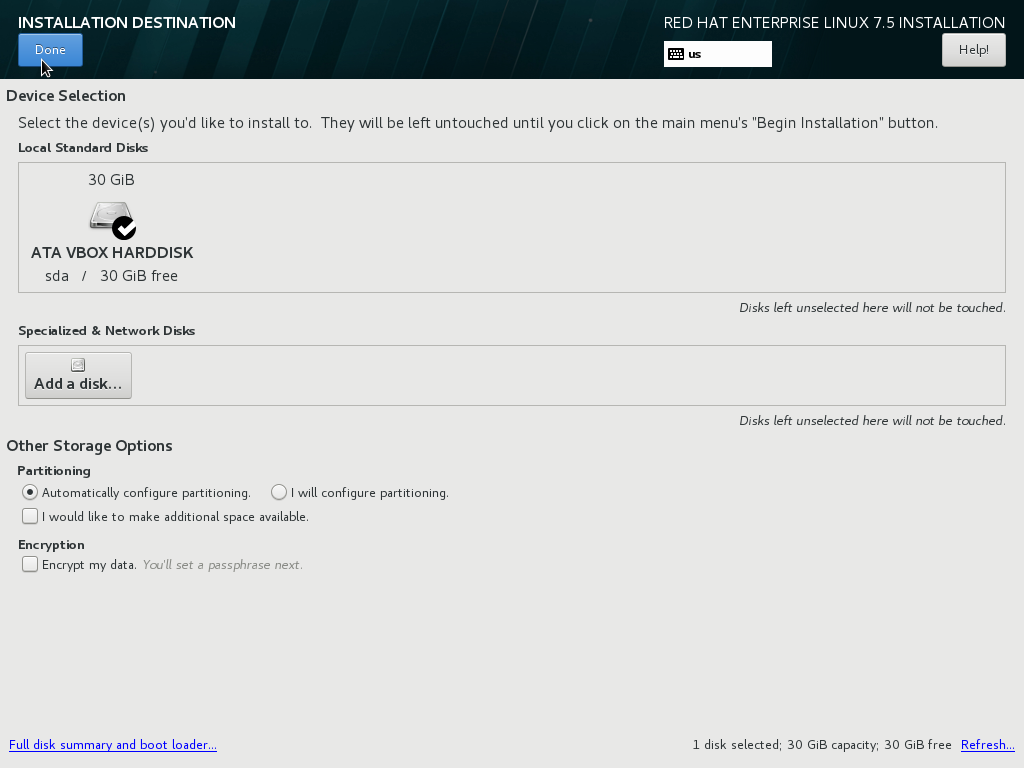1024x768 pixels.
Task: Enable make additional space available checkbox
Action: (x=29, y=516)
